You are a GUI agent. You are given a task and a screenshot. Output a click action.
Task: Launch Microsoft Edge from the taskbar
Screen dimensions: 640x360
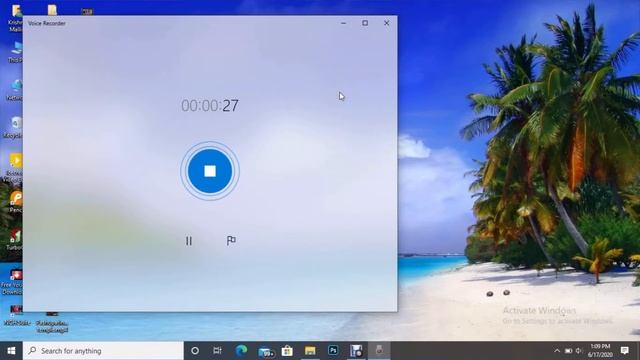click(241, 351)
